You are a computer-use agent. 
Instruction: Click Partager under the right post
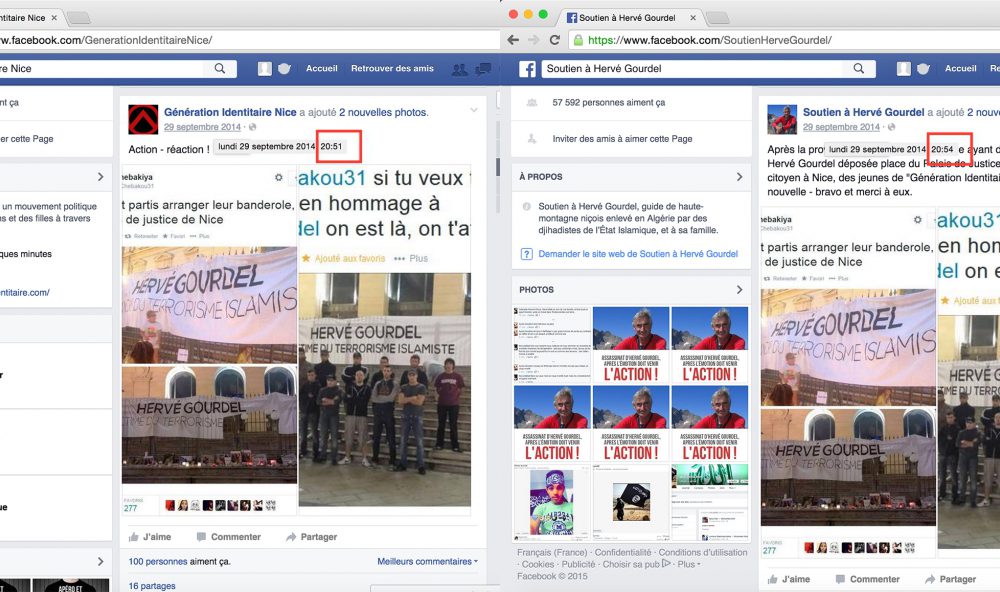pyautogui.click(x=950, y=579)
